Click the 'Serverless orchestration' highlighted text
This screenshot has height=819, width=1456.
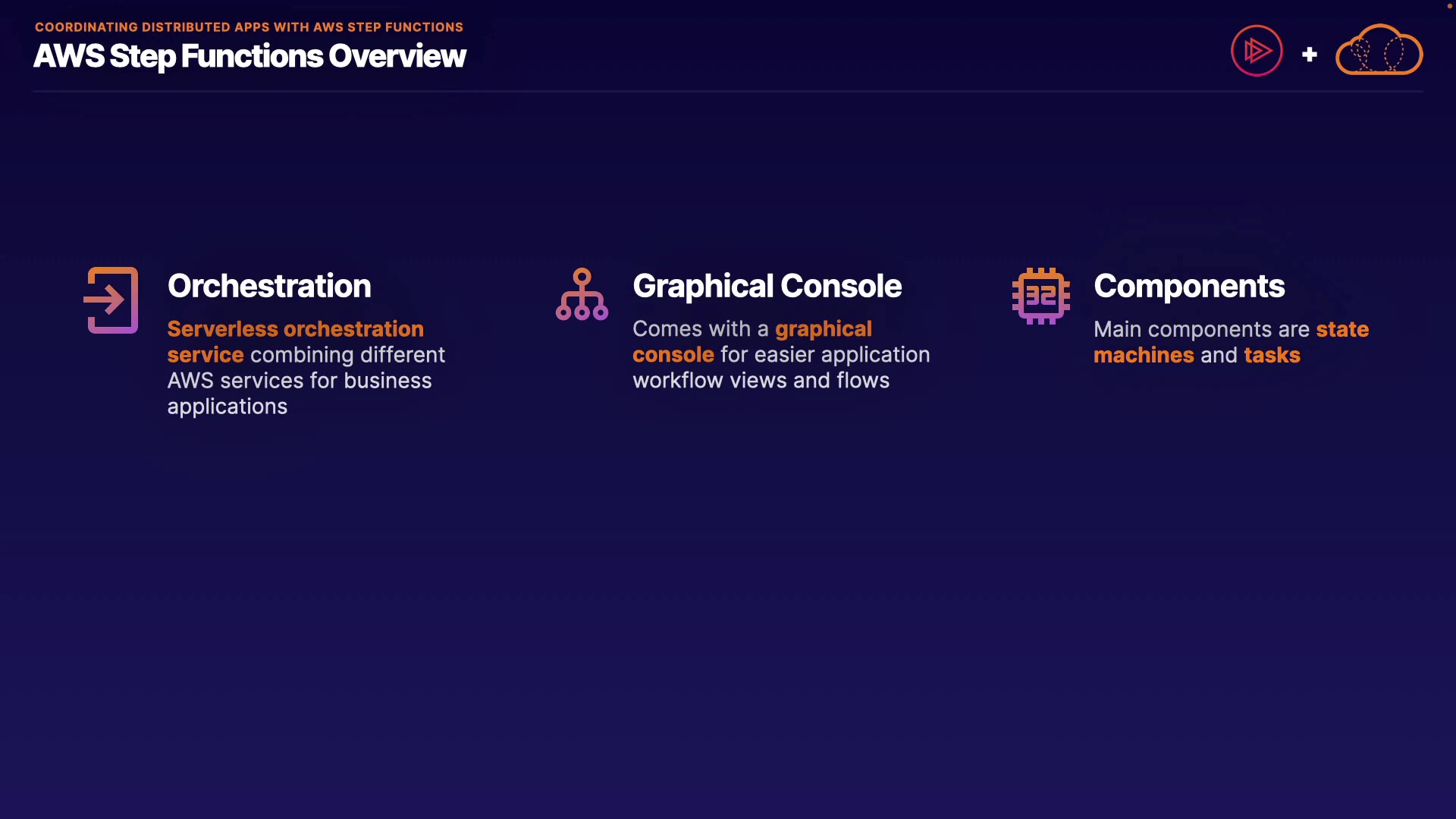295,329
